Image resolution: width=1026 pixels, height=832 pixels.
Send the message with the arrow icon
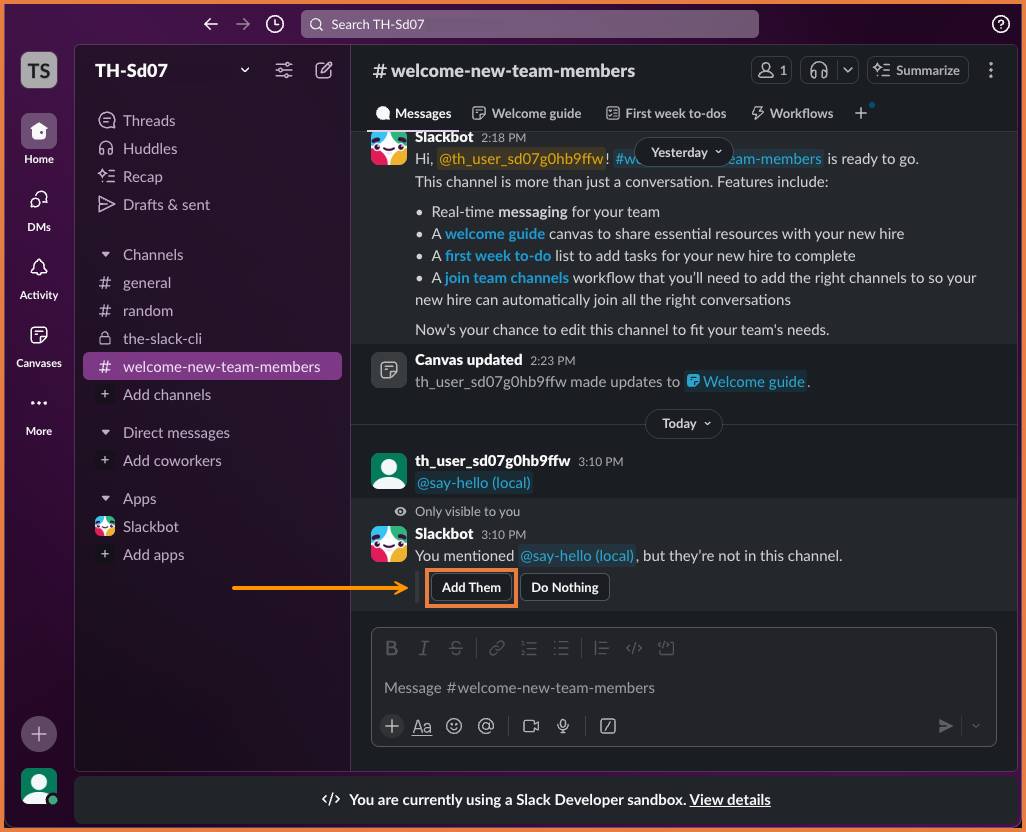tap(945, 726)
